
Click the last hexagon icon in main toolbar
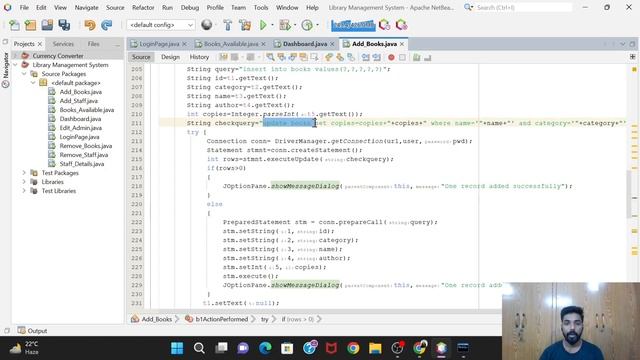point(401,25)
